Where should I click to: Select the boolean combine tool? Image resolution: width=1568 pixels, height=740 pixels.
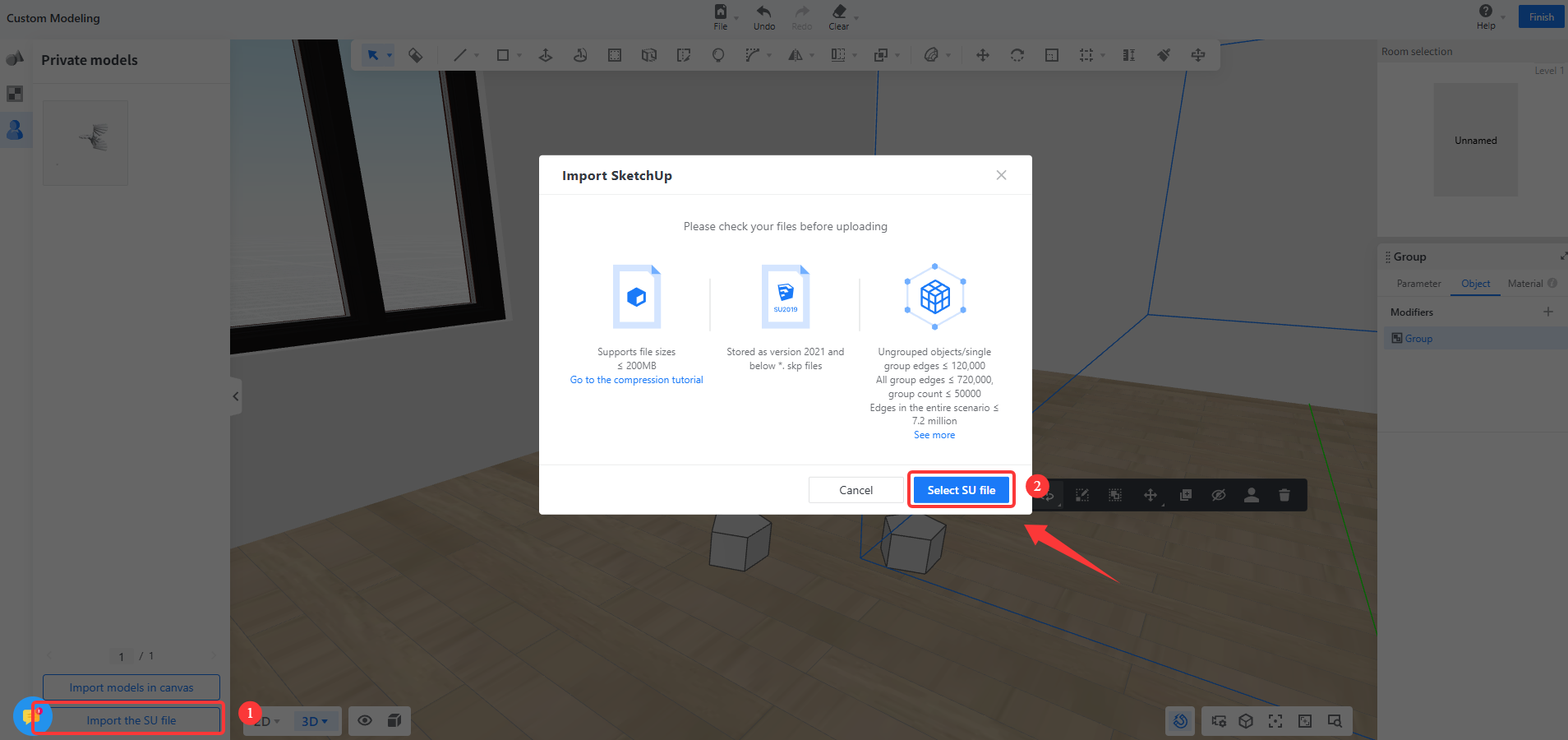pyautogui.click(x=881, y=55)
